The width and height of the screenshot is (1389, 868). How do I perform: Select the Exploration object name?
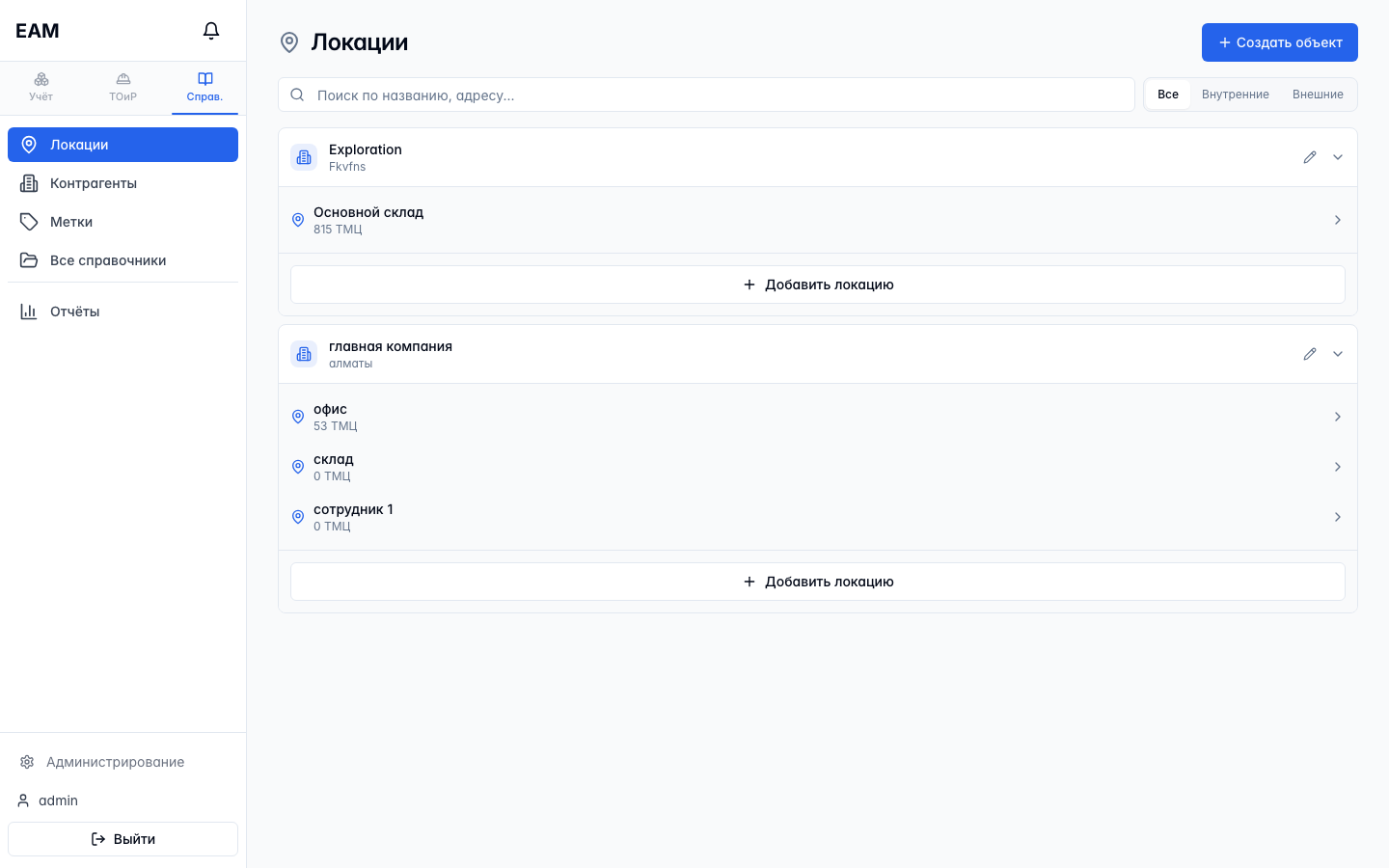pyautogui.click(x=366, y=149)
